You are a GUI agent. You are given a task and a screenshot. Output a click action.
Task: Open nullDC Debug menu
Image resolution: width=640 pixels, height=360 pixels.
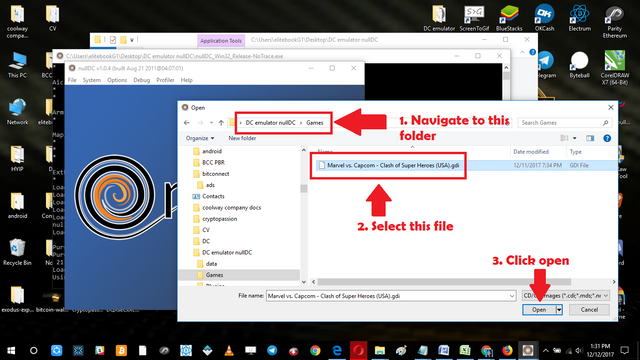(142, 80)
